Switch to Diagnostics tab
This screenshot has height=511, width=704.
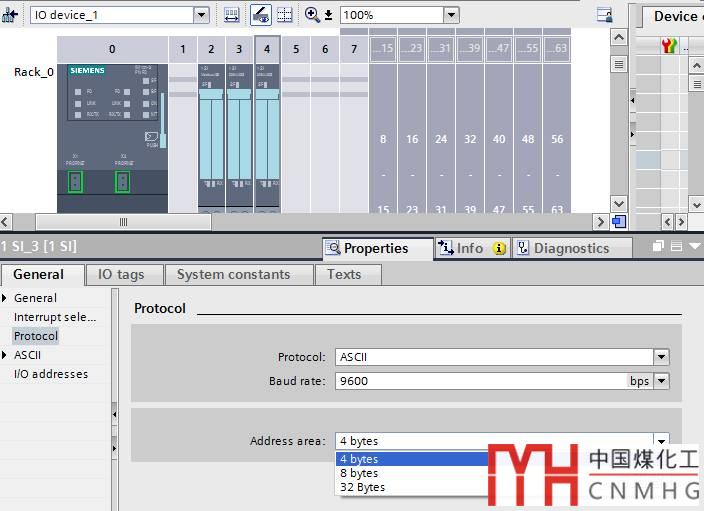572,248
